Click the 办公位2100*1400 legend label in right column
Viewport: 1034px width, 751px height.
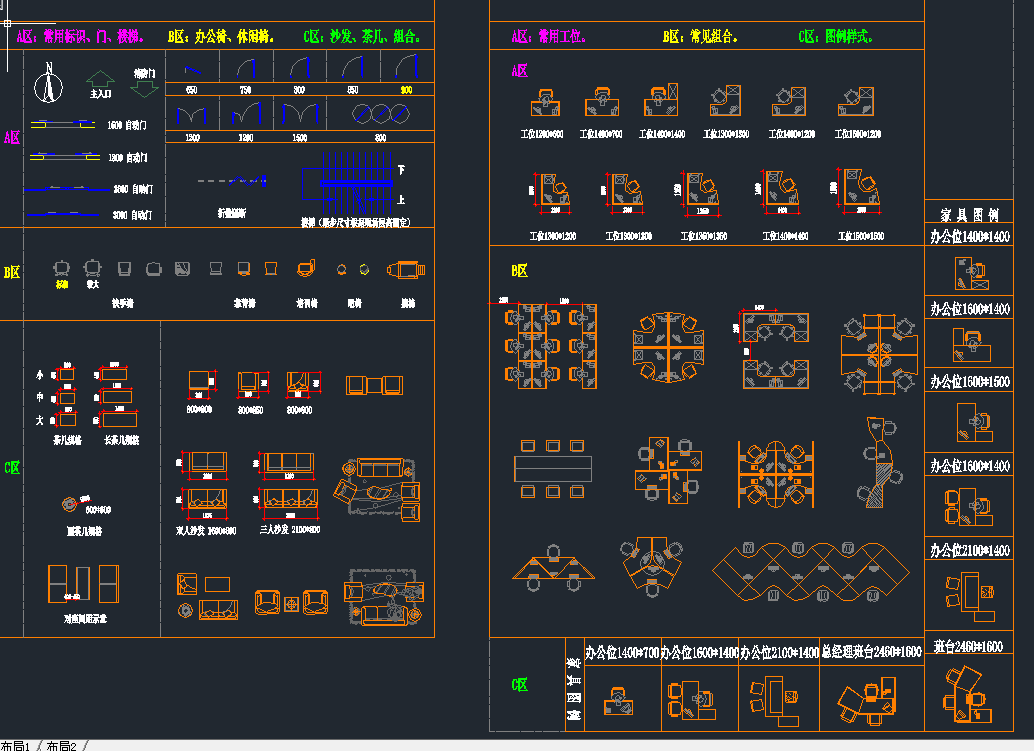[x=970, y=550]
